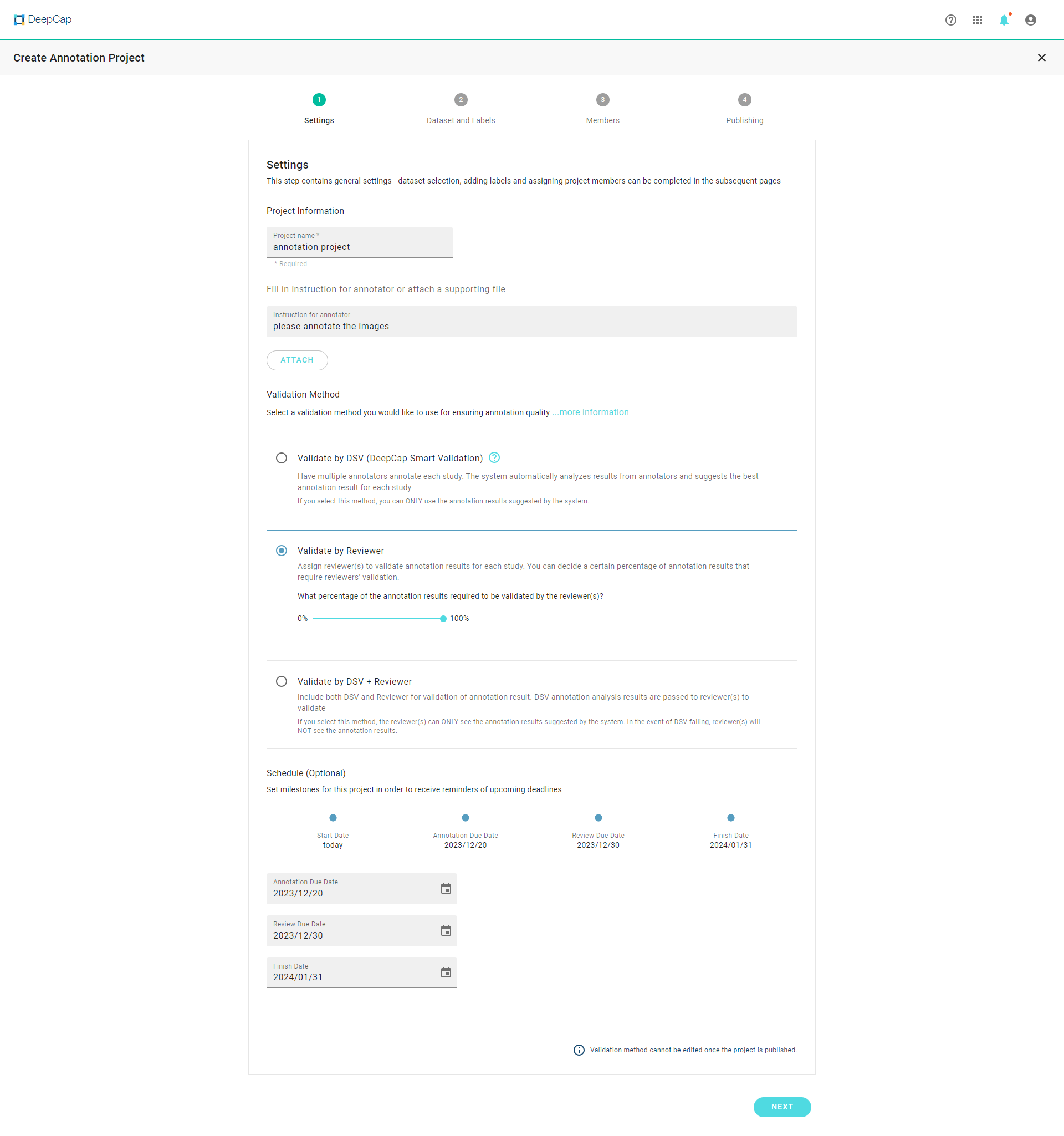Click the validation method info icon
This screenshot has height=1136, width=1064.
(x=579, y=1050)
